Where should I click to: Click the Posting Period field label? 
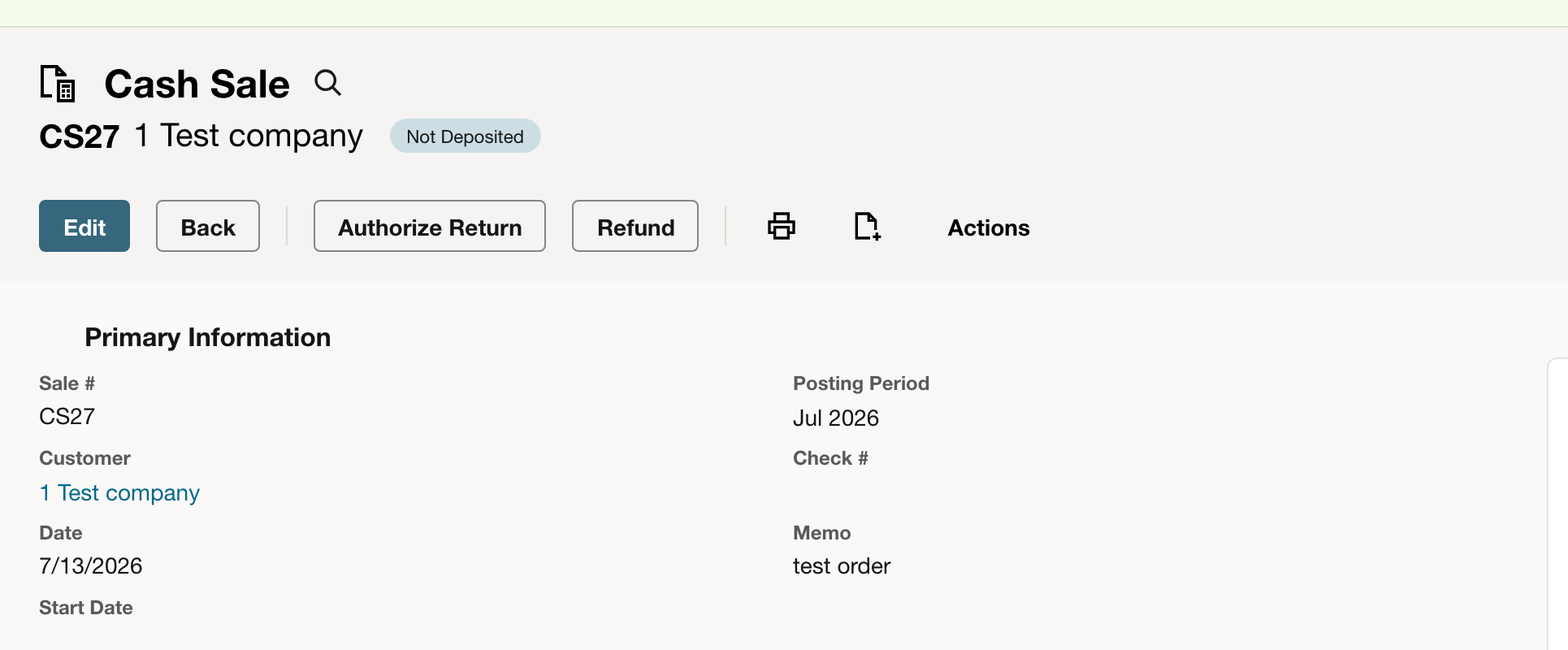[861, 383]
